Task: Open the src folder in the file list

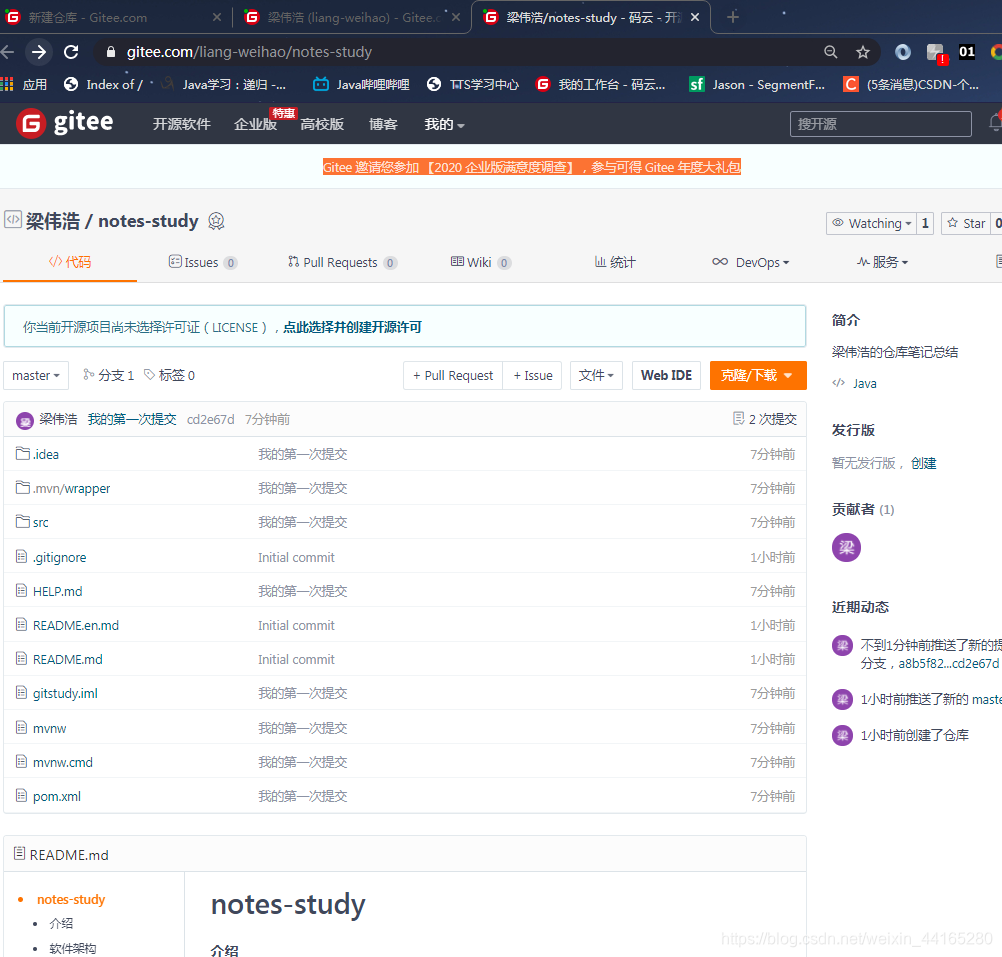Action: [41, 522]
